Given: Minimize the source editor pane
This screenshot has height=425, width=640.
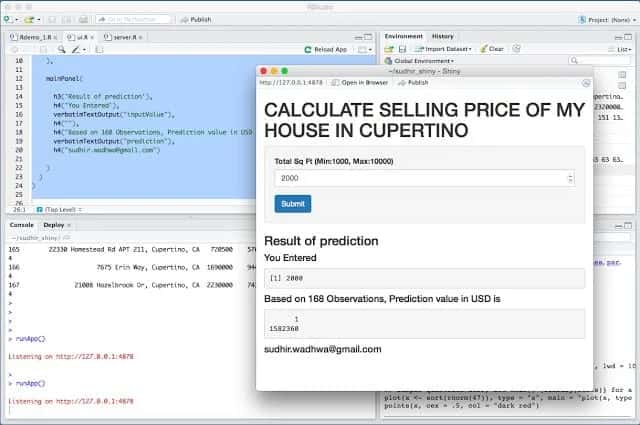Looking at the screenshot, I should 358,38.
